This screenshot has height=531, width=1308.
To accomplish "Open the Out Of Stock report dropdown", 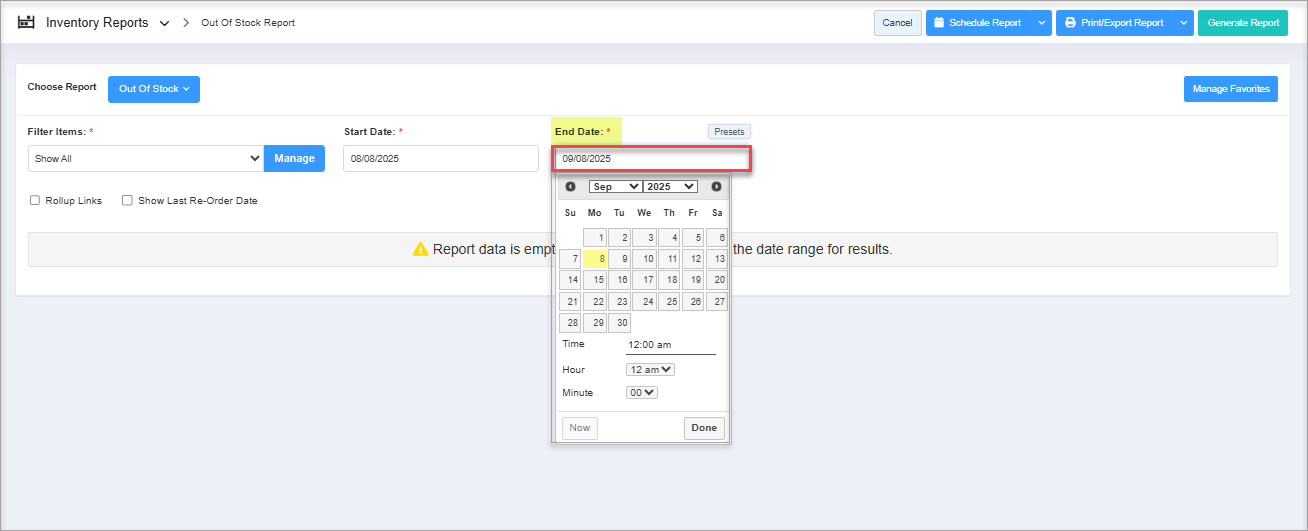I will (x=154, y=89).
